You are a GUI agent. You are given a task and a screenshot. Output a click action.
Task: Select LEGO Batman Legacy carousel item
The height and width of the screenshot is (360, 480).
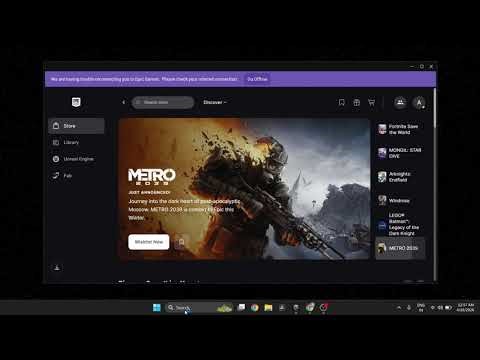(x=400, y=225)
